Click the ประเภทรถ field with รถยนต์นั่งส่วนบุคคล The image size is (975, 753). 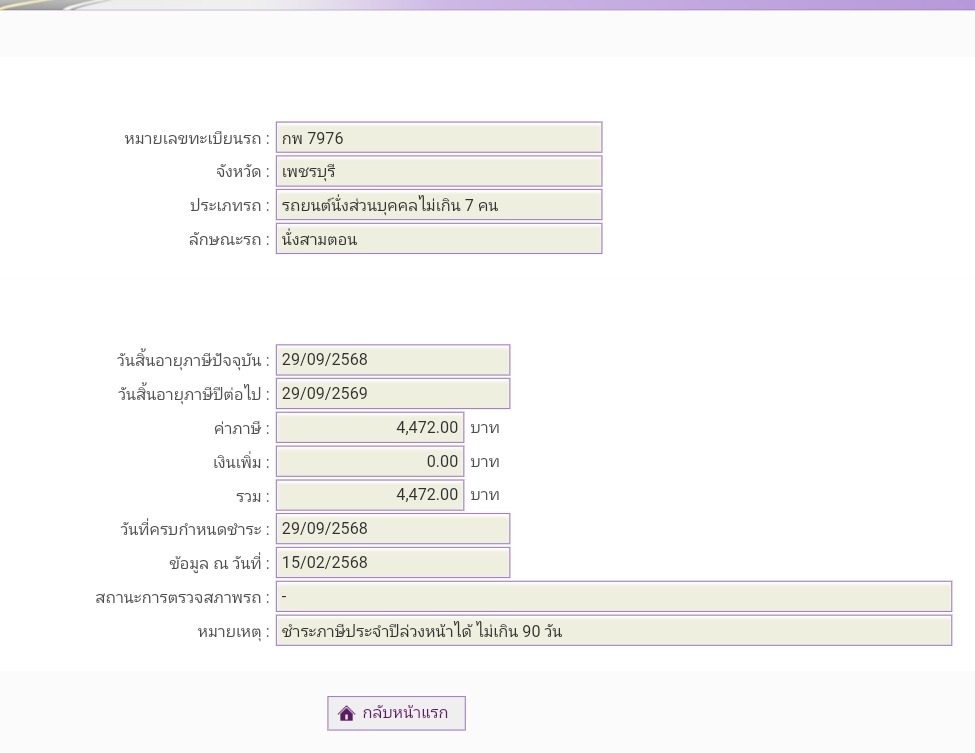click(439, 205)
